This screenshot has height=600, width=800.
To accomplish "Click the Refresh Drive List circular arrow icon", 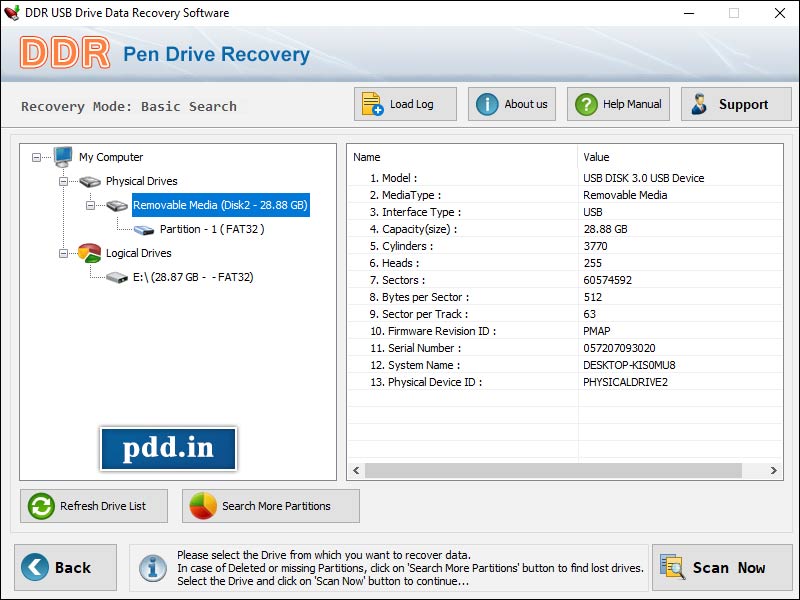I will pos(39,506).
